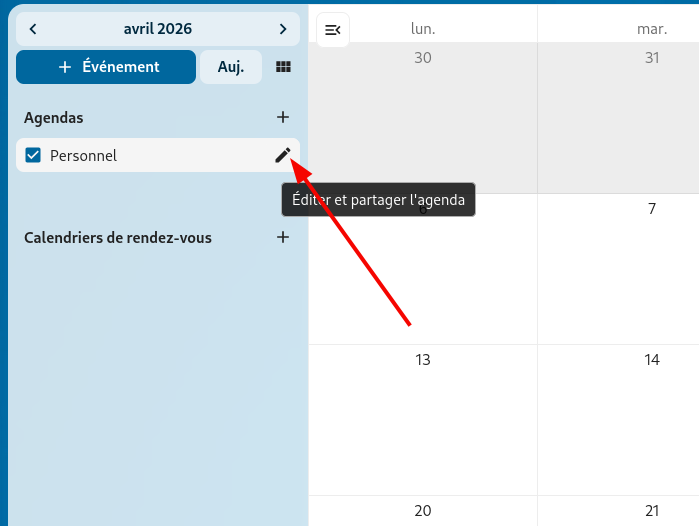This screenshot has width=699, height=526.
Task: Go to previous month arrow
Action: coord(33,29)
